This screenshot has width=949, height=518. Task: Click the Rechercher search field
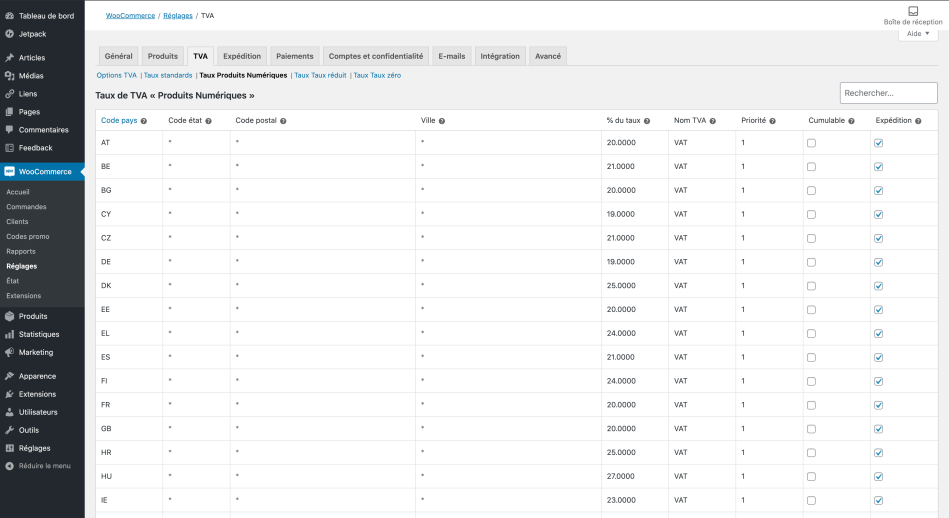click(888, 93)
